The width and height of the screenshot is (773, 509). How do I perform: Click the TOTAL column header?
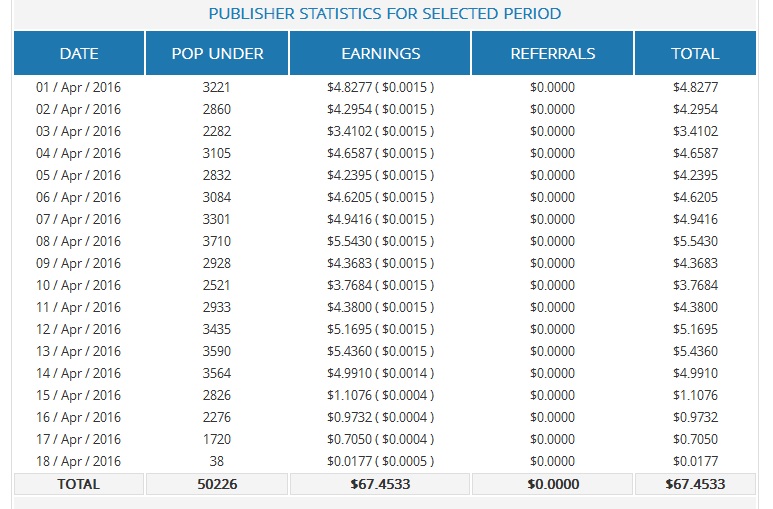click(x=695, y=54)
